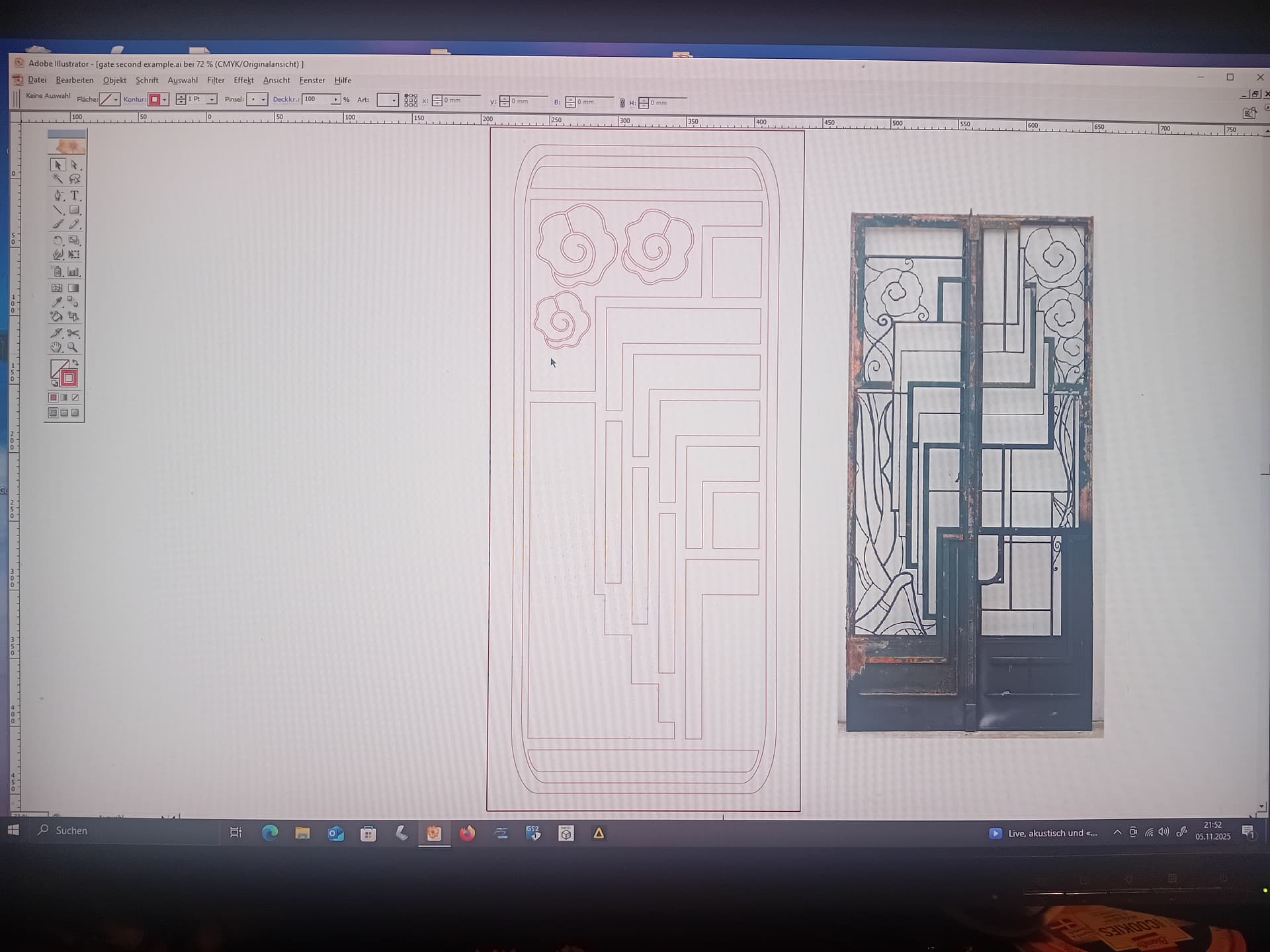The image size is (1270, 952).
Task: Select the Type tool
Action: click(x=75, y=195)
